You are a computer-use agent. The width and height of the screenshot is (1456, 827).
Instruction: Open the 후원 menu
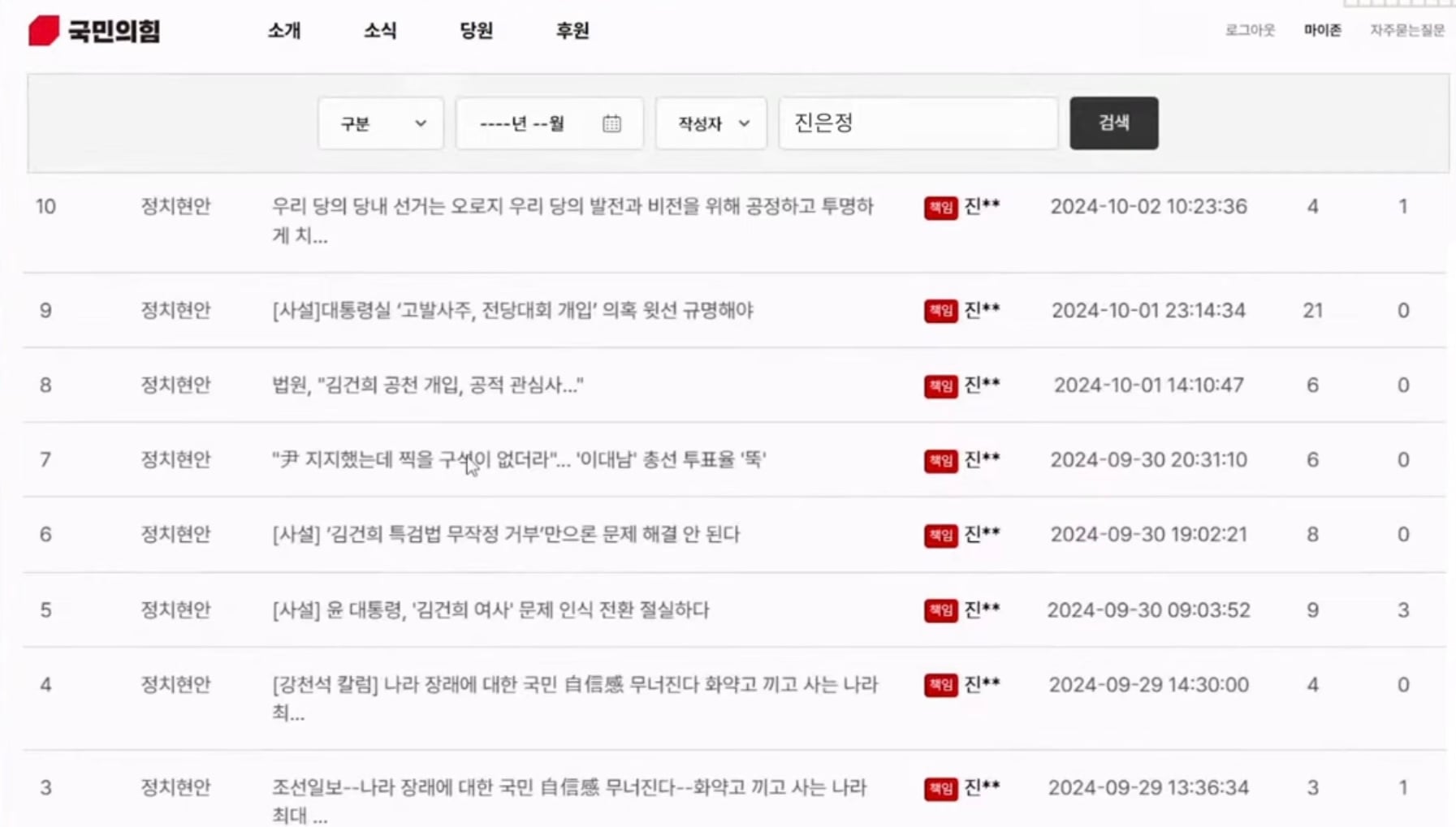pos(572,31)
